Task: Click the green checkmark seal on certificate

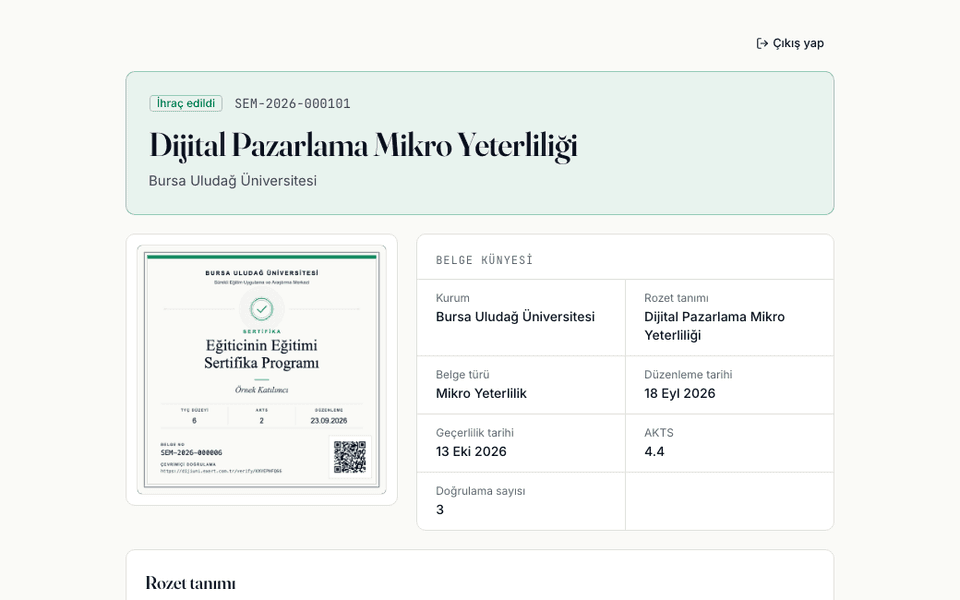Action: point(261,309)
